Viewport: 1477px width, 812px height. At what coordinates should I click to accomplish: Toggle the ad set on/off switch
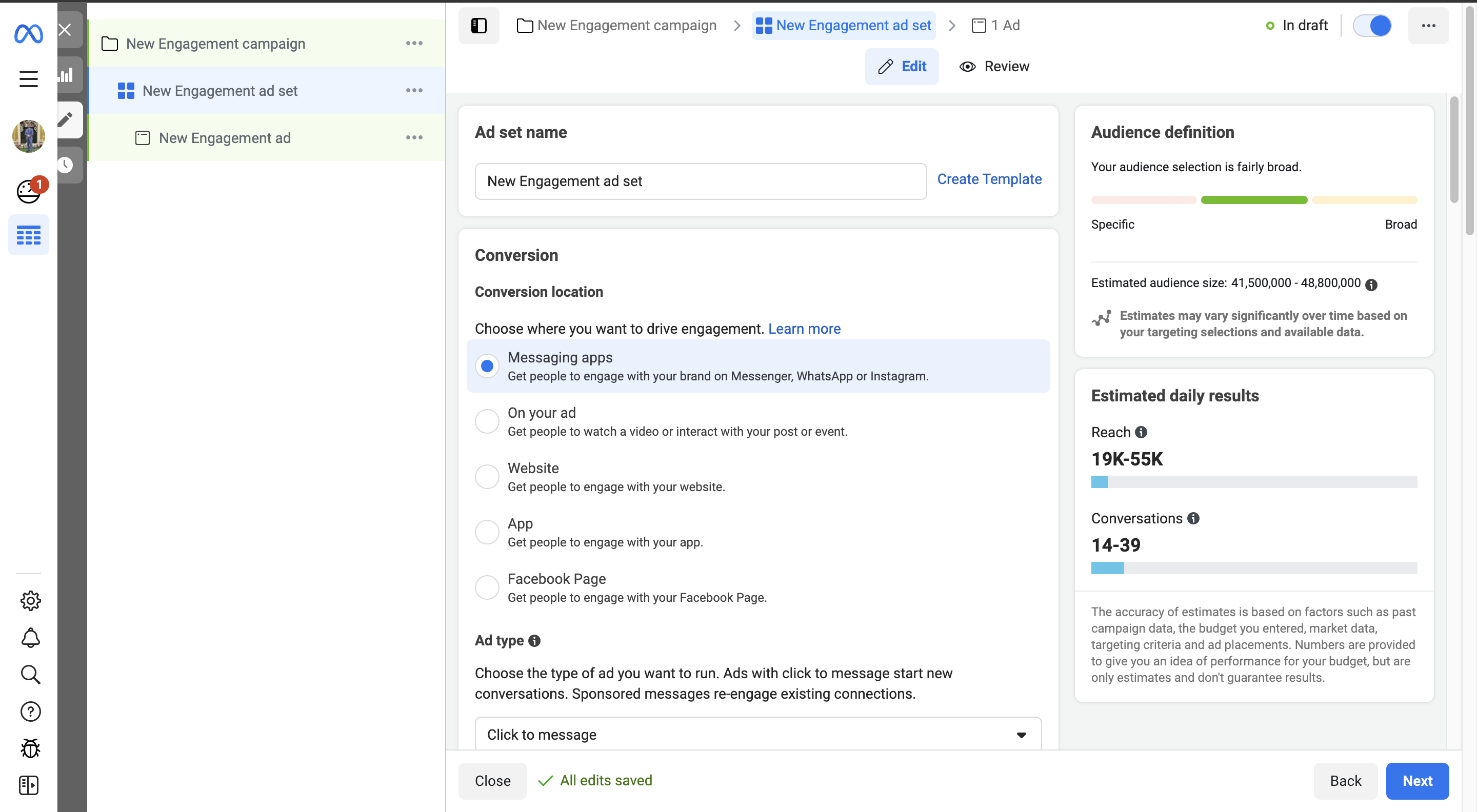[x=1371, y=25]
